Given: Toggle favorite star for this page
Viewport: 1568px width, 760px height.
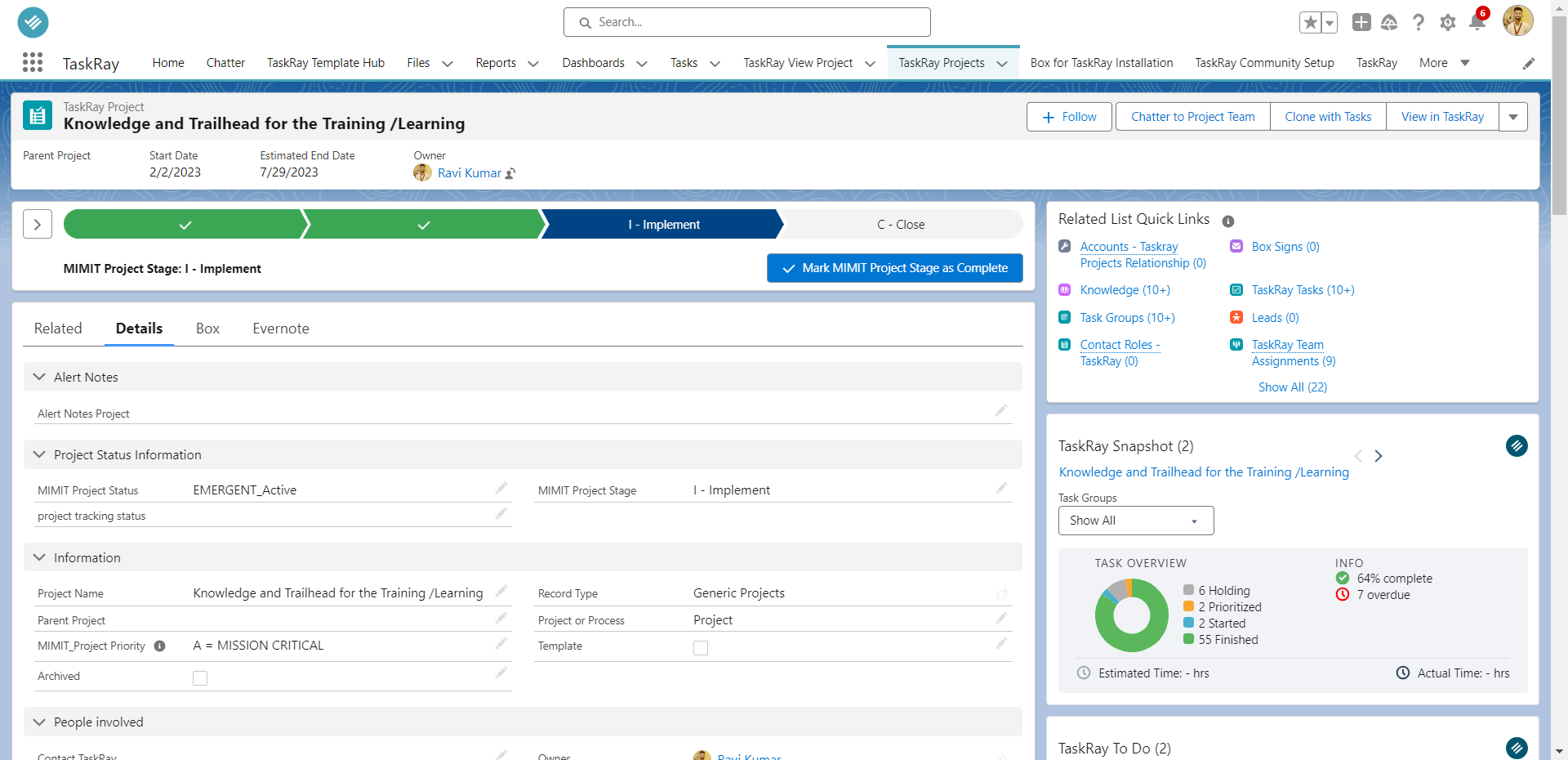Looking at the screenshot, I should pos(1311,22).
